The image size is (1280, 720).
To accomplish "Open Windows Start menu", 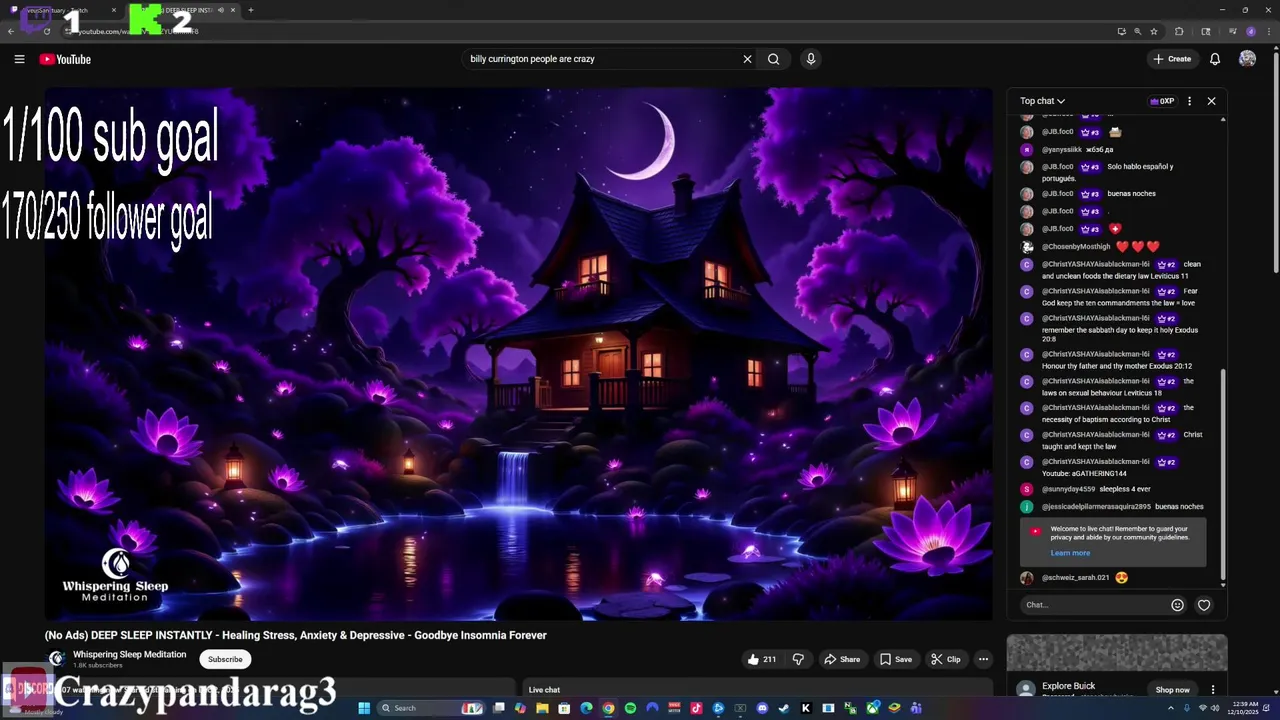I will click(x=364, y=708).
